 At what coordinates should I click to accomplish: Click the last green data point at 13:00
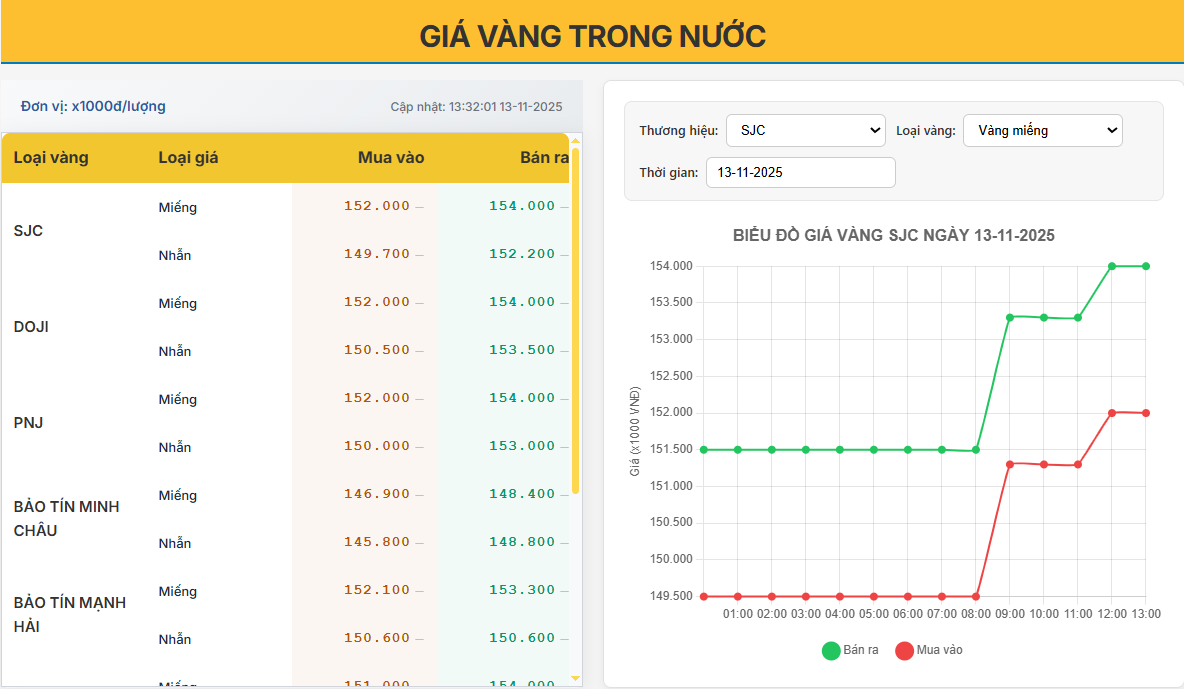[x=1146, y=266]
